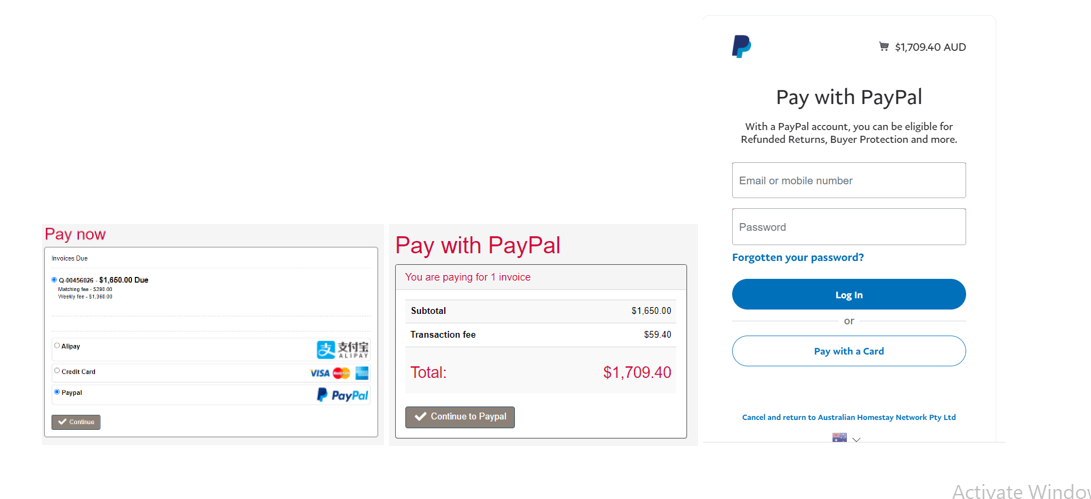Click the Alipay logo
The image size is (1091, 499).
point(343,349)
